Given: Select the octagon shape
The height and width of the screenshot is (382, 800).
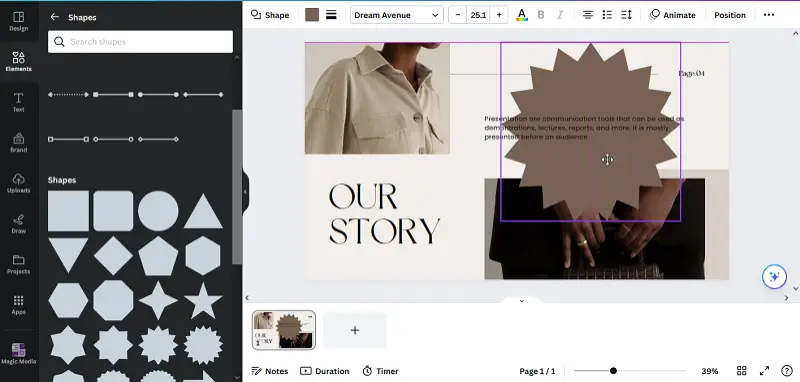Looking at the screenshot, I should click(x=113, y=300).
